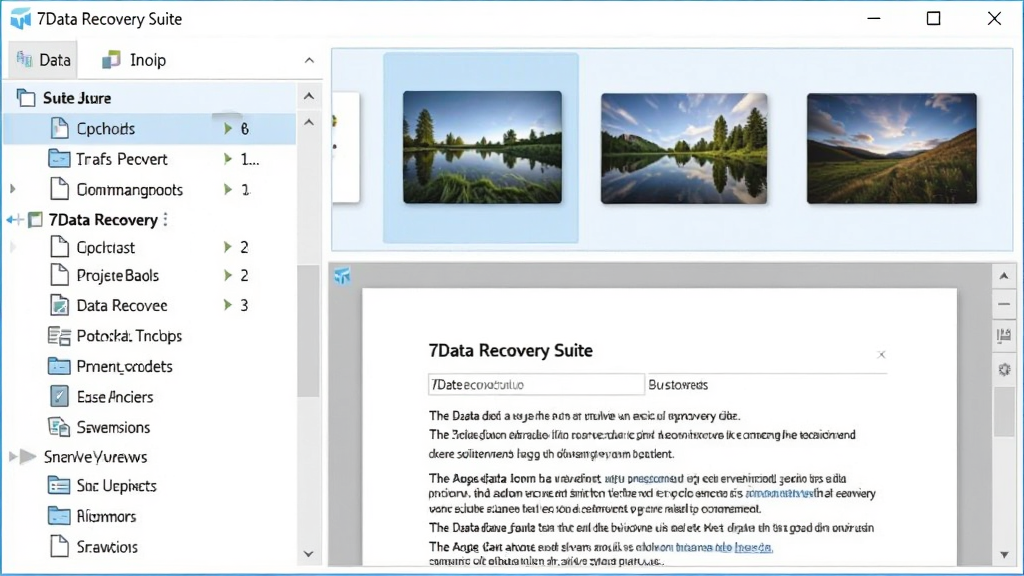The width and height of the screenshot is (1024, 576).
Task: Open preview settings gear icon
Action: tap(1004, 370)
